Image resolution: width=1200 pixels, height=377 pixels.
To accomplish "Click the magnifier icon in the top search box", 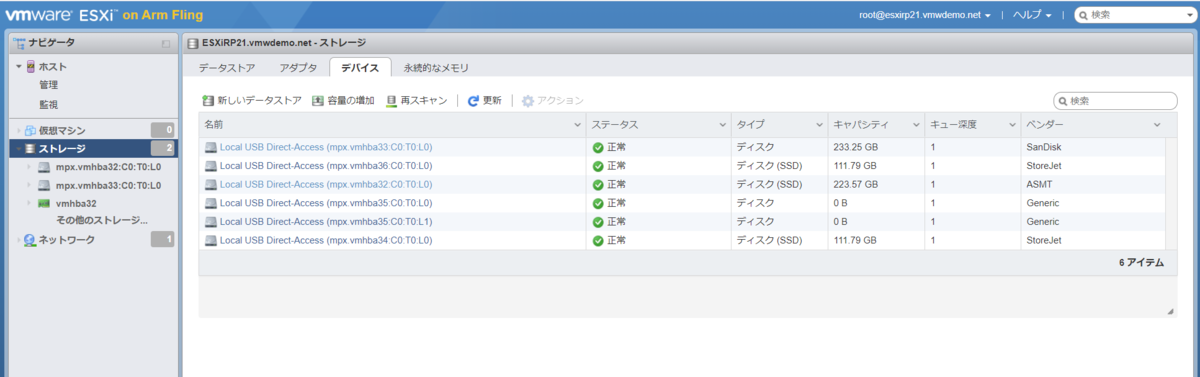I will (x=1082, y=15).
